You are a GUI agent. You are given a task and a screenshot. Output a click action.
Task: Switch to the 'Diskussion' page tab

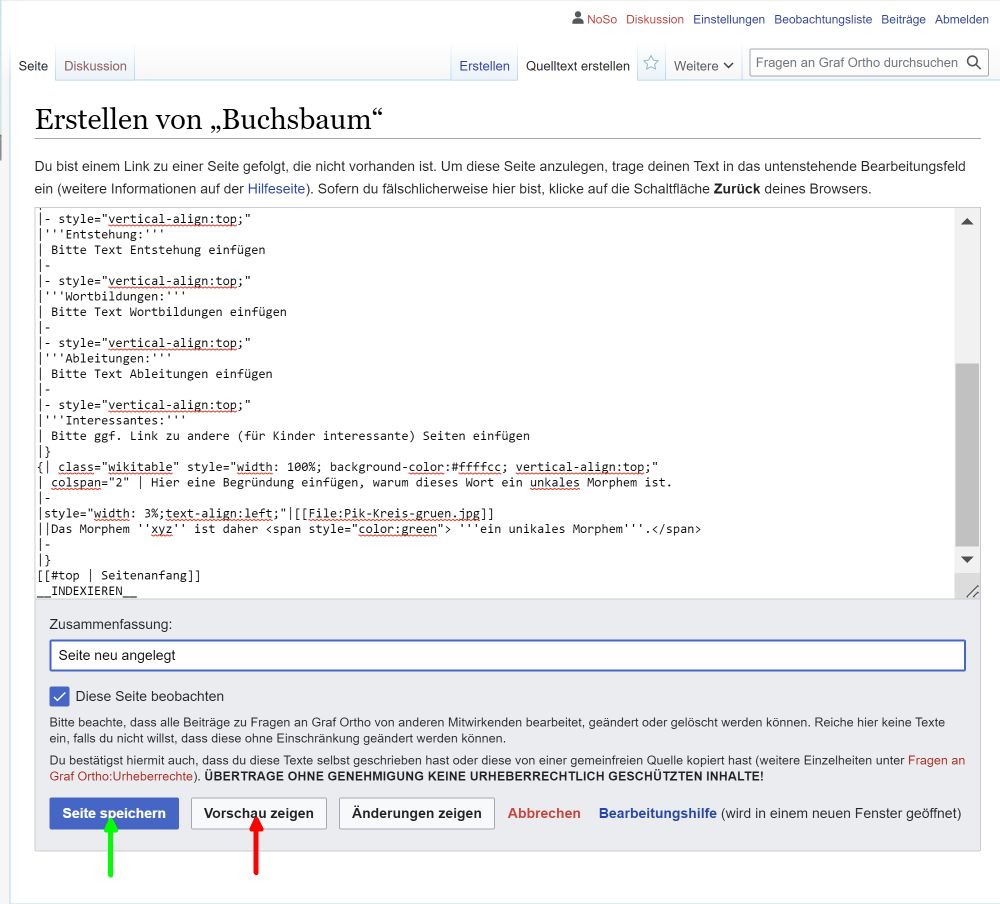pos(95,66)
